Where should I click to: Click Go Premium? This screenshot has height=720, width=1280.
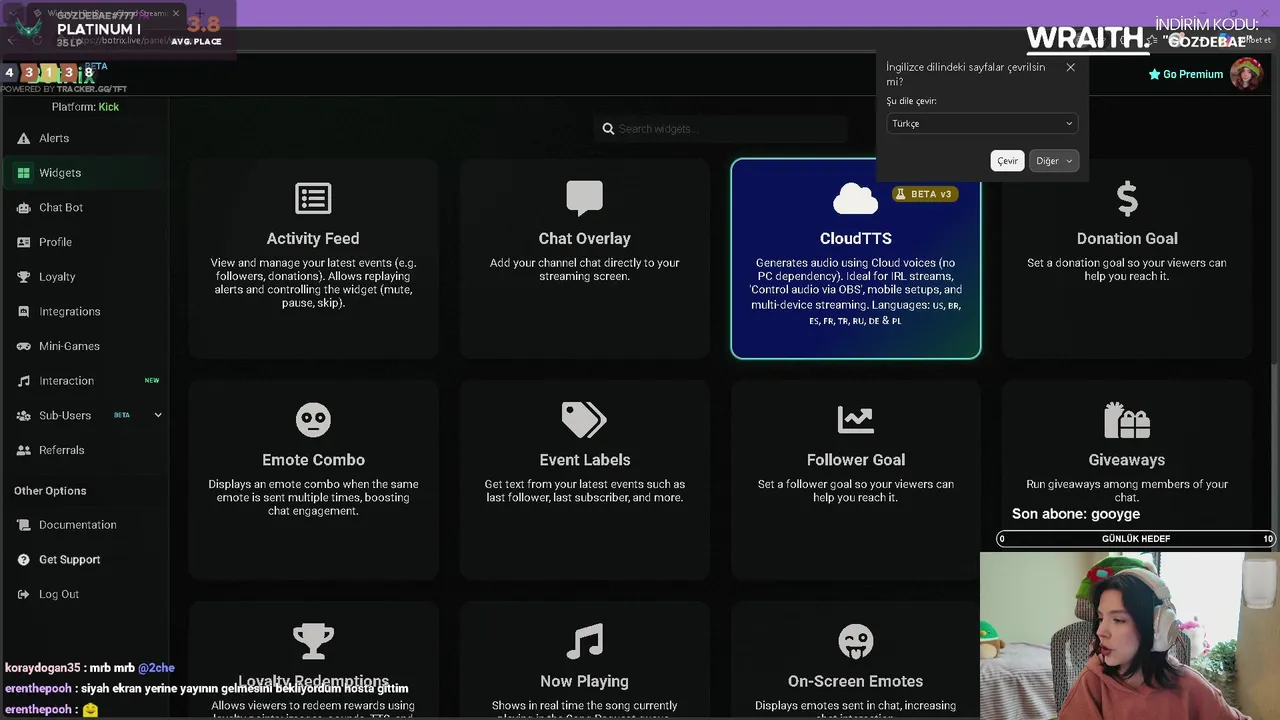[x=1186, y=74]
